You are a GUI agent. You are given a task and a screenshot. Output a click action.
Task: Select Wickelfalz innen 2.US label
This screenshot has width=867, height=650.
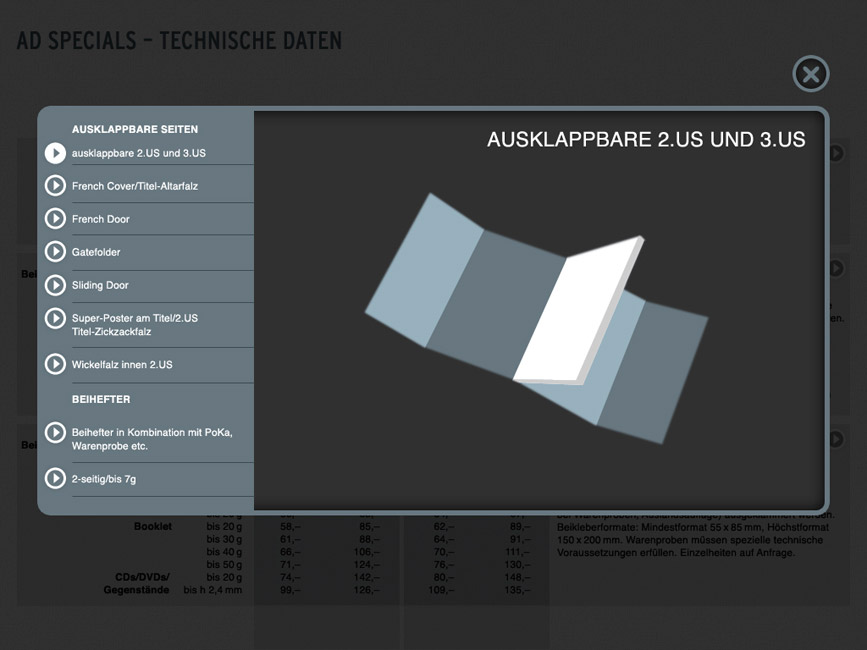click(122, 365)
